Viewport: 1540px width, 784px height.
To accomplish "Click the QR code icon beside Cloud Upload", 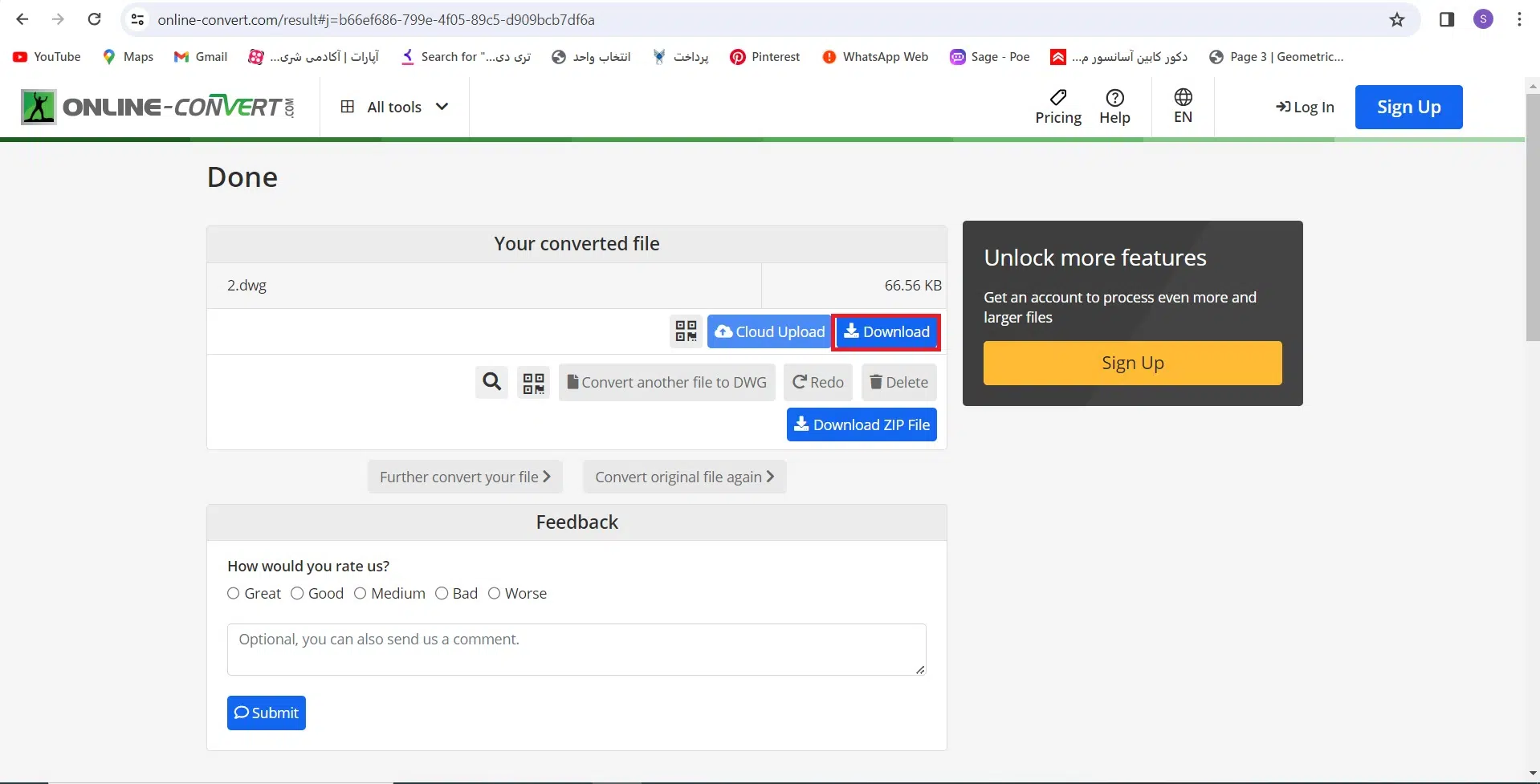I will point(686,331).
